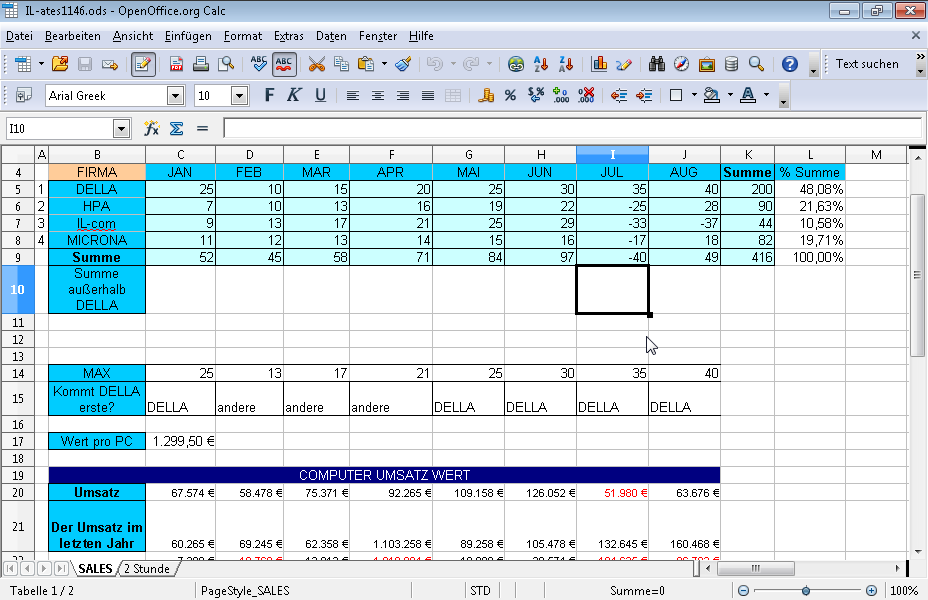Viewport: 928px width, 600px height.
Task: Send document as e-mail icon
Action: 109,64
